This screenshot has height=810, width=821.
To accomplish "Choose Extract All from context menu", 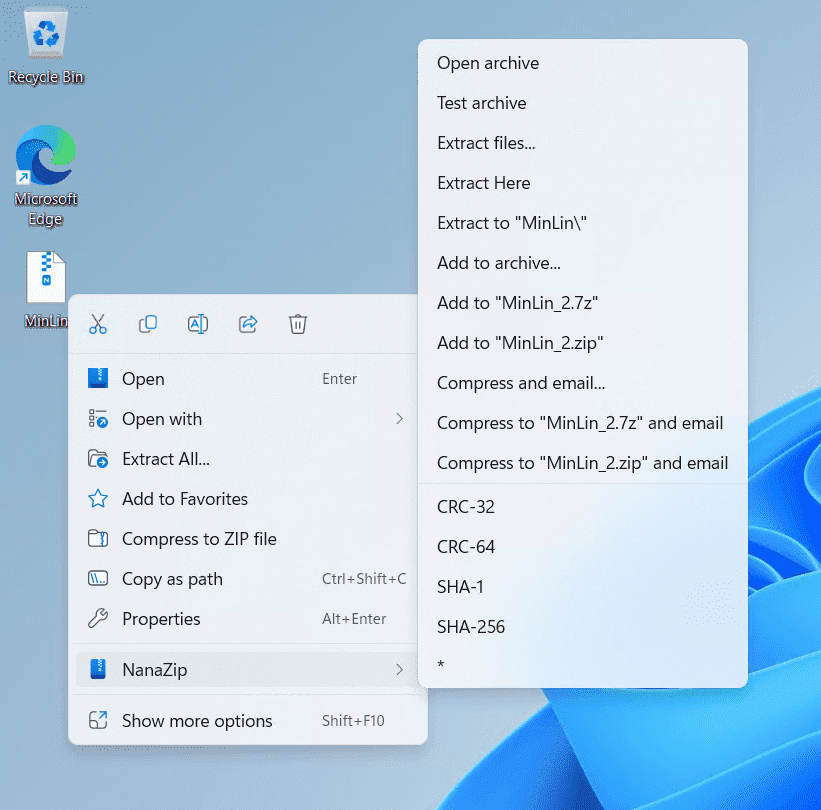I will (165, 459).
